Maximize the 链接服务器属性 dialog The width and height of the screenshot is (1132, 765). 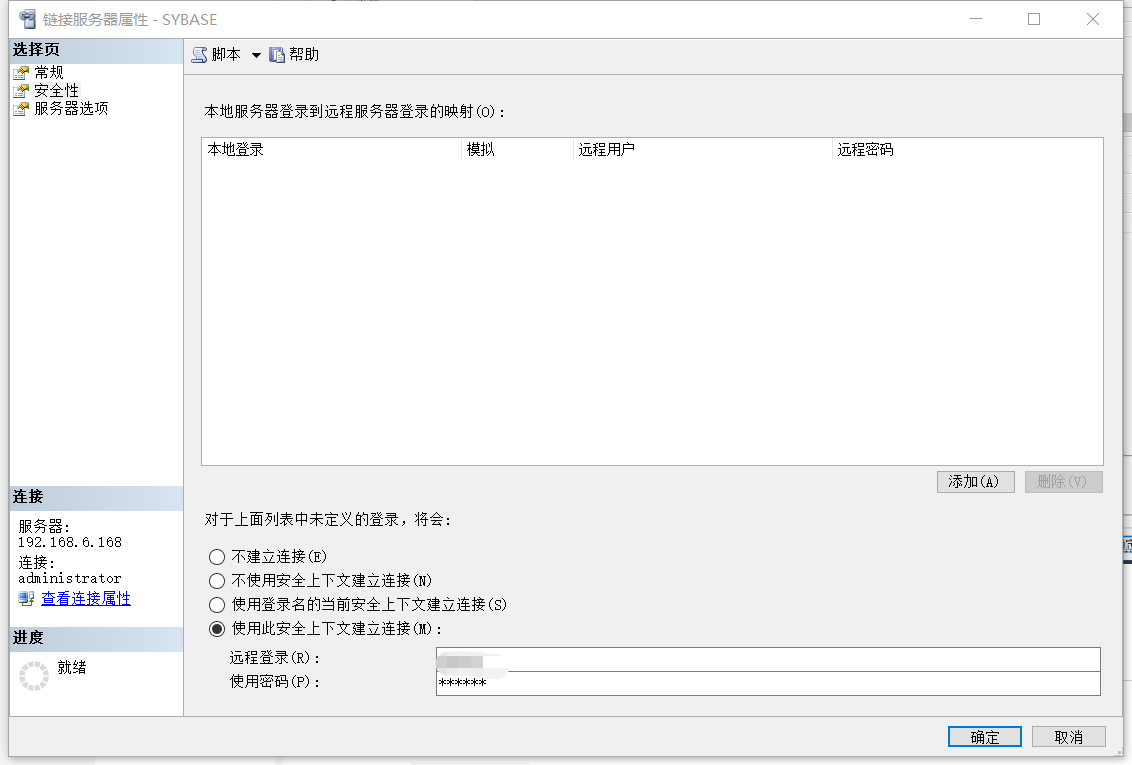tap(1034, 19)
